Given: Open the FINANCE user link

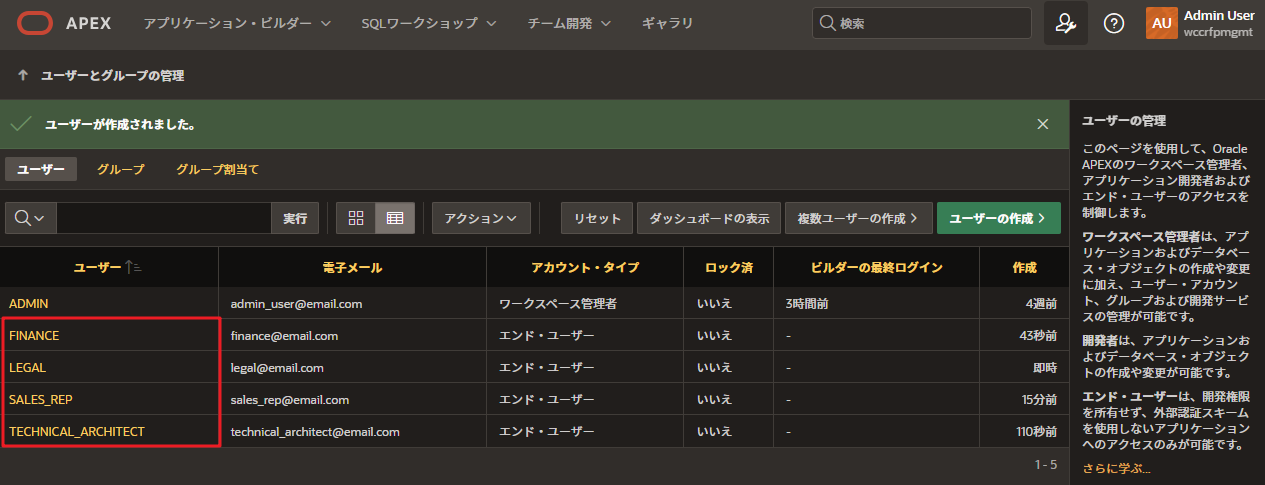Looking at the screenshot, I should pos(34,336).
